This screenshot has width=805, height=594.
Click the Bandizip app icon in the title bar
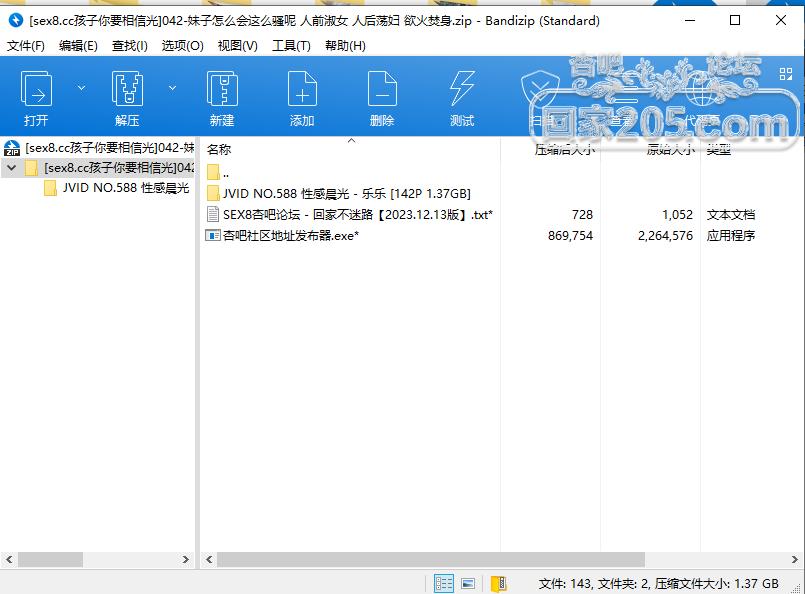click(16, 21)
